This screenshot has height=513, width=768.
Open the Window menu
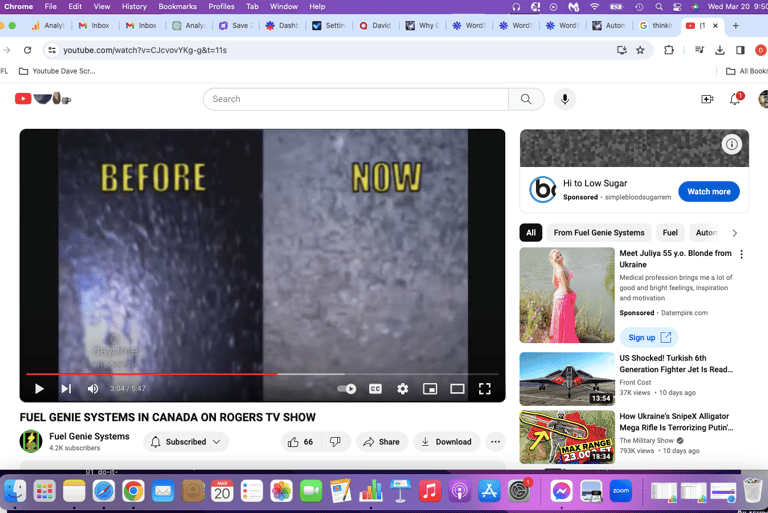pos(284,6)
